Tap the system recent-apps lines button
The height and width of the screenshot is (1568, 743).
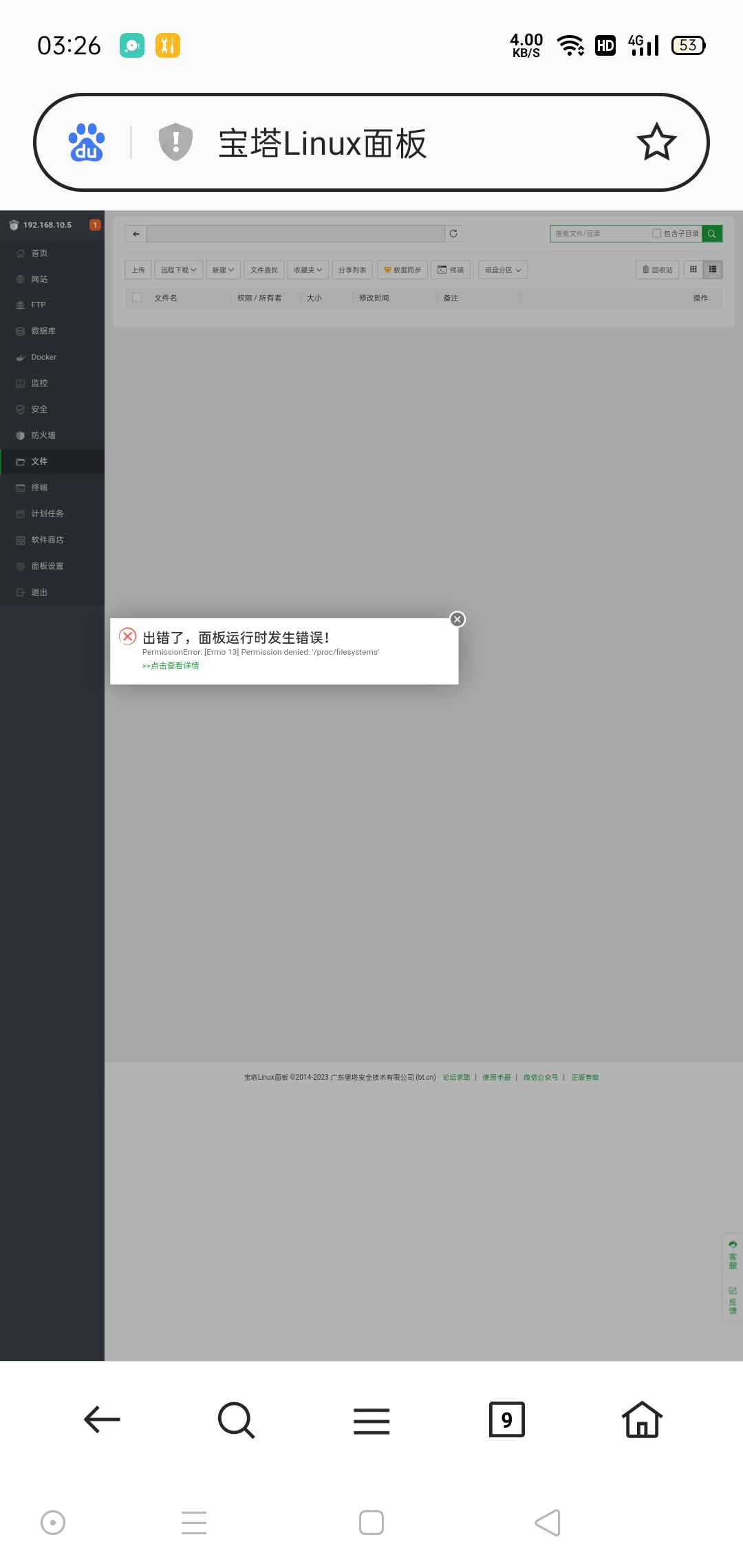194,1523
